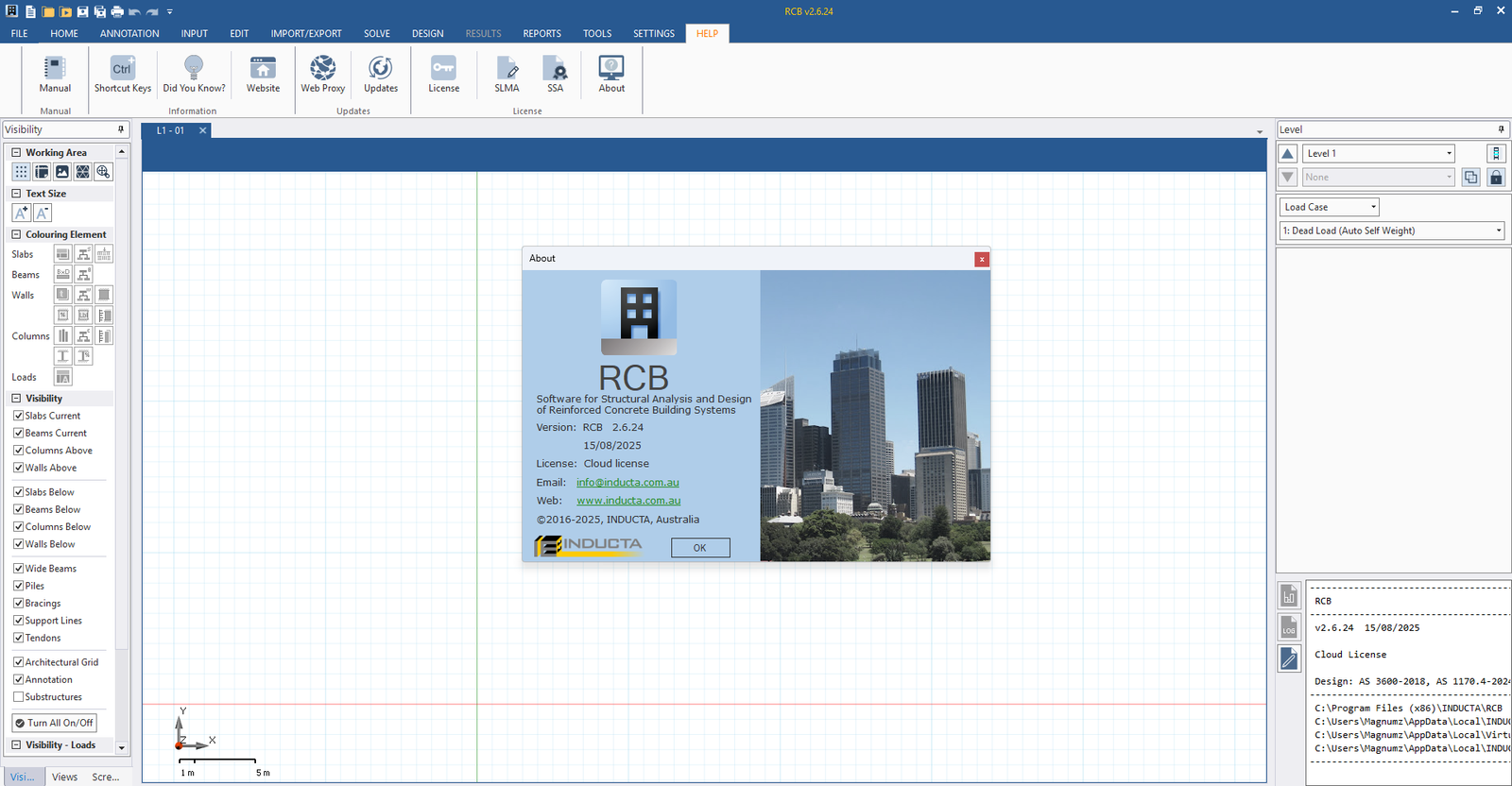Enable Substructures checkbox
The width and height of the screenshot is (1512, 786).
pyautogui.click(x=18, y=697)
